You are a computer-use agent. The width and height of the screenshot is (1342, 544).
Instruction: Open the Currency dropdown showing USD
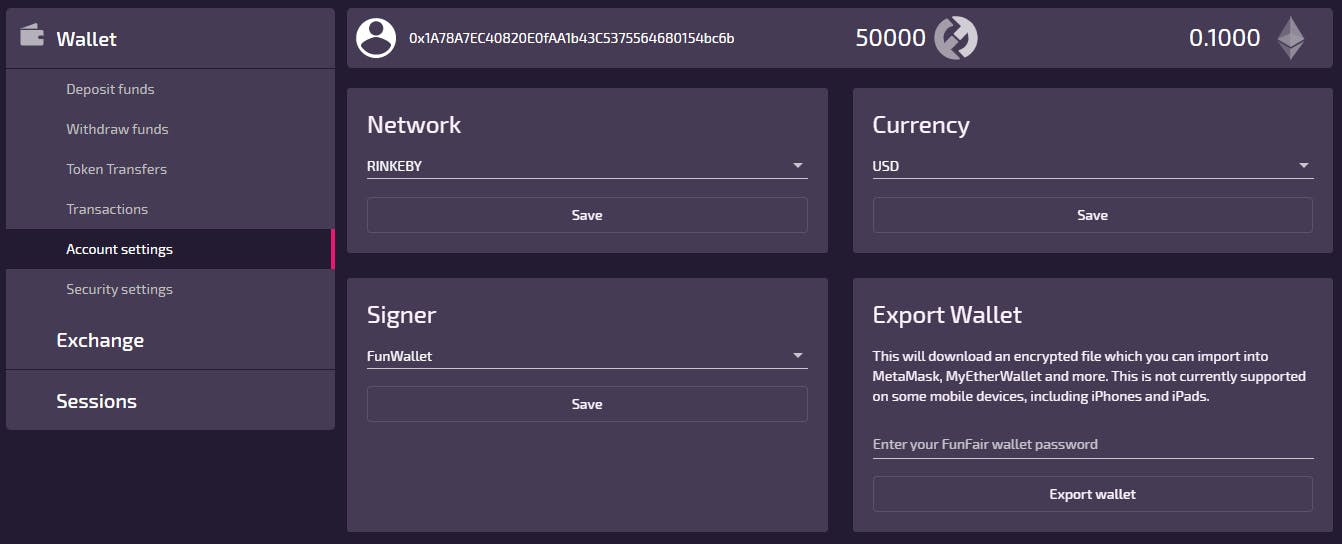(x=1092, y=166)
